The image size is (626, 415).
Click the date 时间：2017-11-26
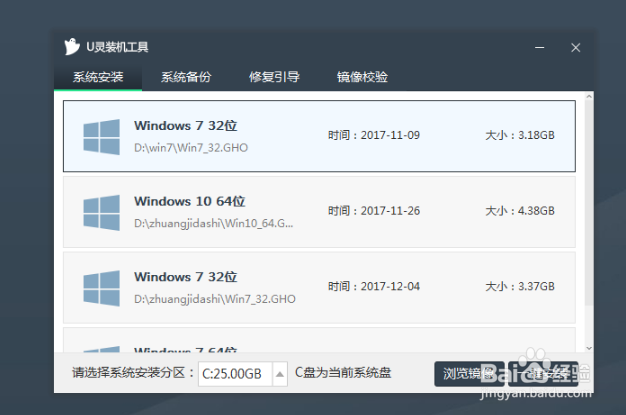[374, 211]
